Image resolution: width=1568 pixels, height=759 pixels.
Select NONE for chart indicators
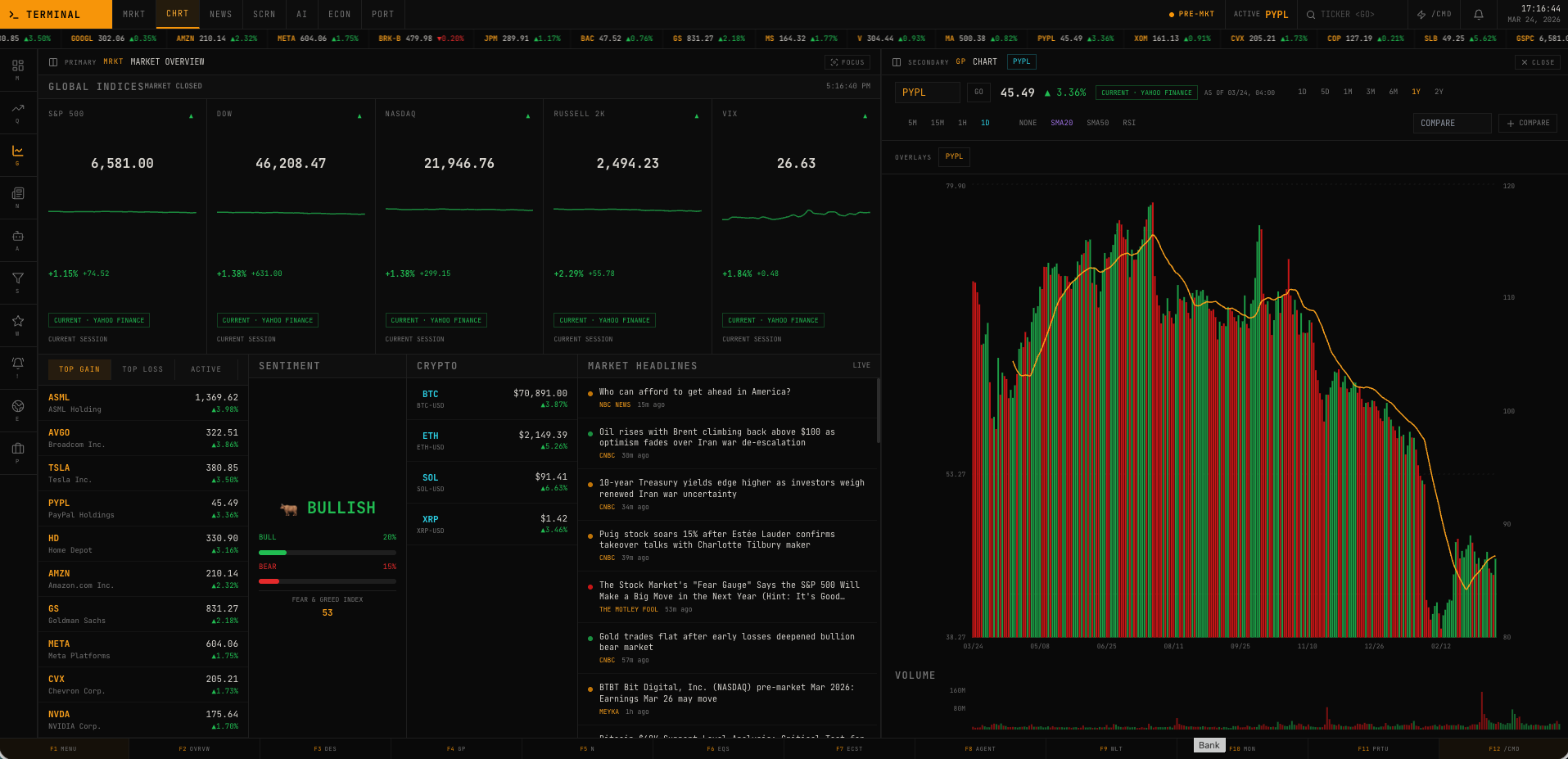[1028, 123]
